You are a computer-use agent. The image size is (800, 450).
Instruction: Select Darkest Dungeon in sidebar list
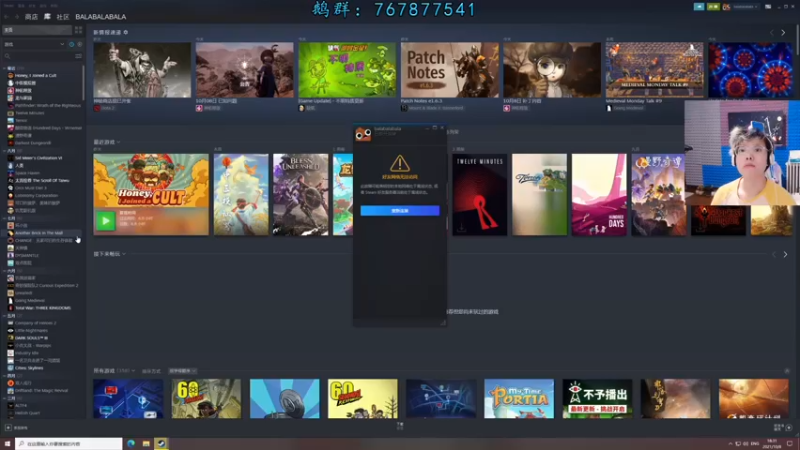[33, 143]
